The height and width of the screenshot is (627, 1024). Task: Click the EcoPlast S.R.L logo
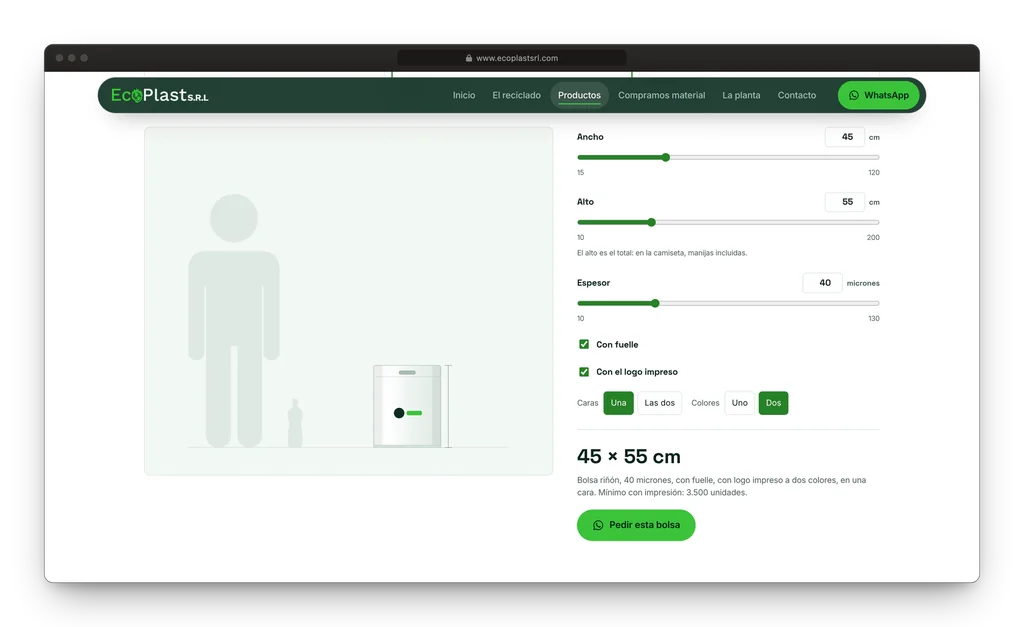pyautogui.click(x=159, y=95)
